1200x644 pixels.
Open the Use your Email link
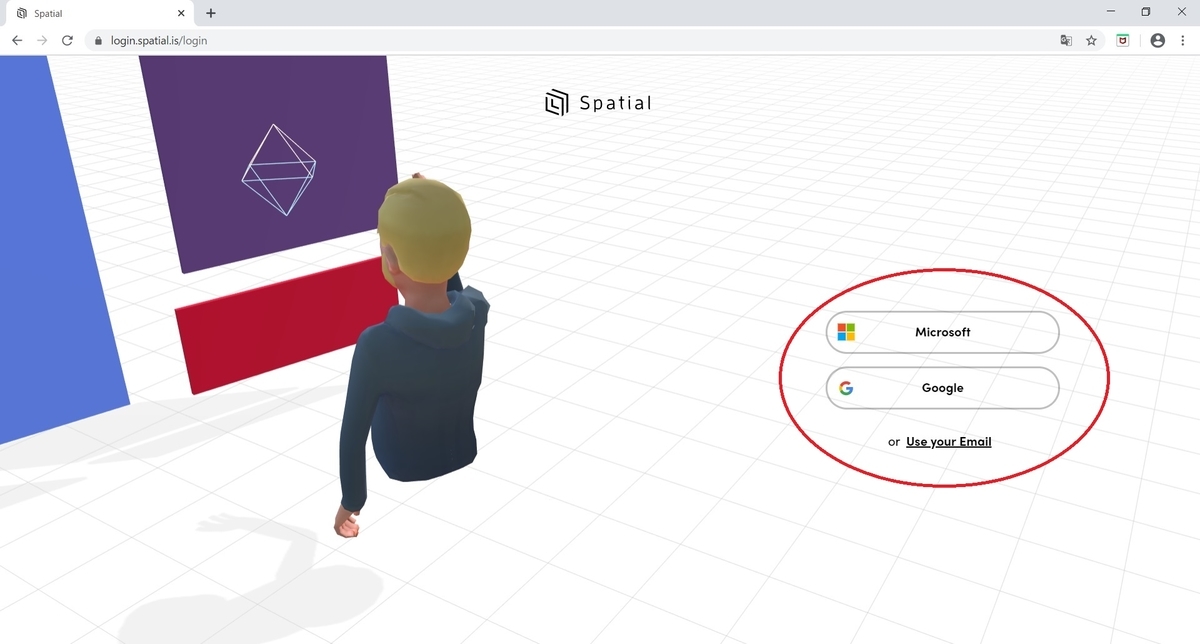click(x=948, y=441)
